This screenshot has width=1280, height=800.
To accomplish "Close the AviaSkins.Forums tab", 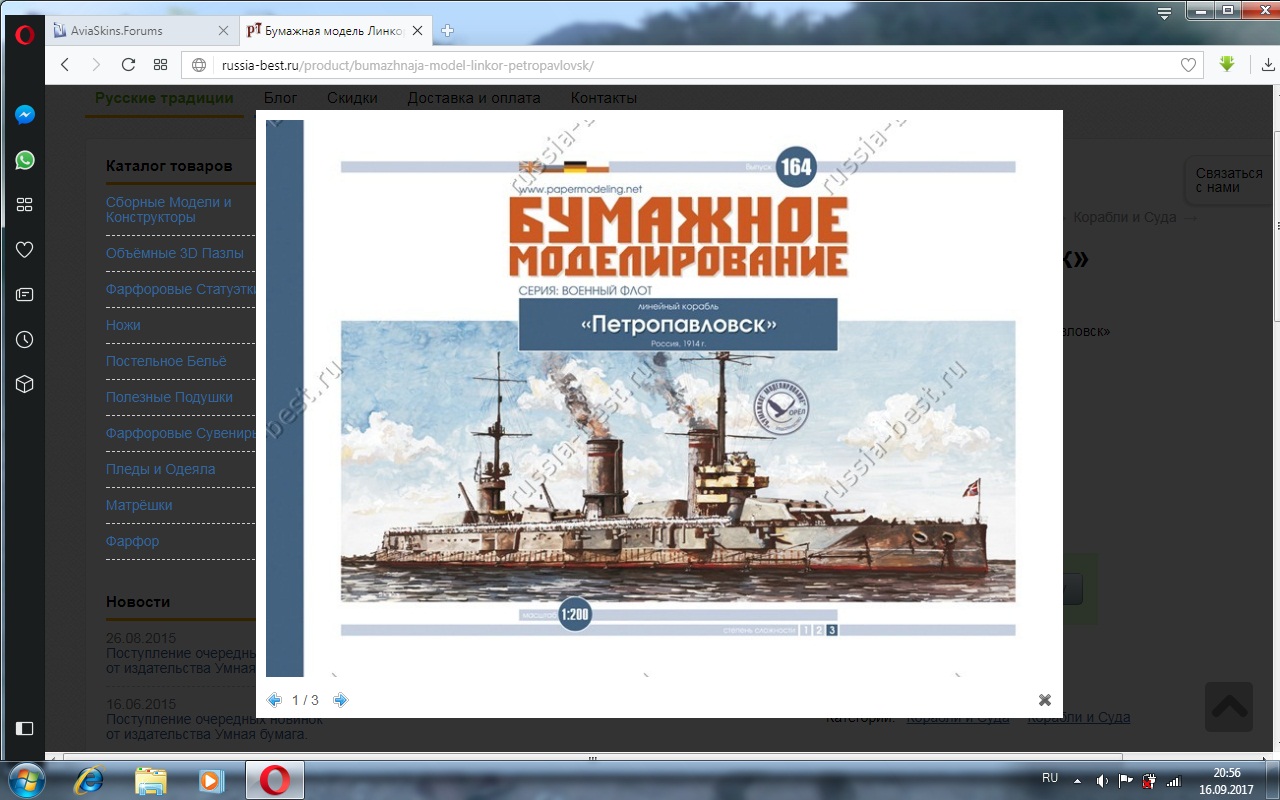I will click(224, 31).
